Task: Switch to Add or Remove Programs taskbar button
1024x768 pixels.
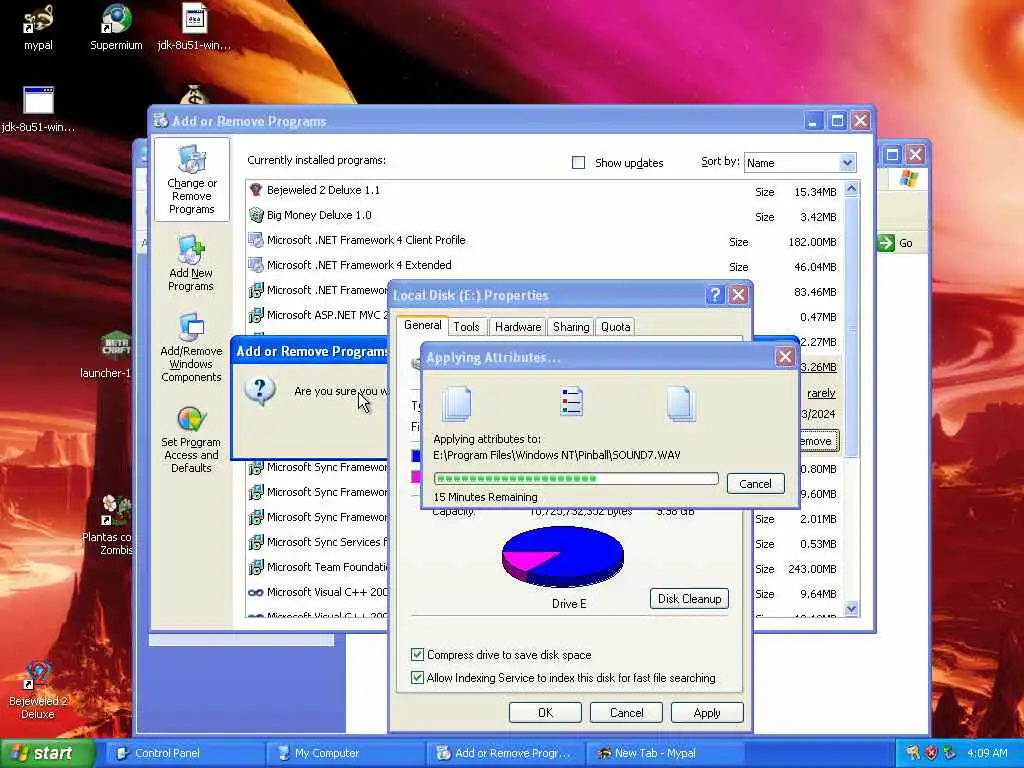Action: 506,753
